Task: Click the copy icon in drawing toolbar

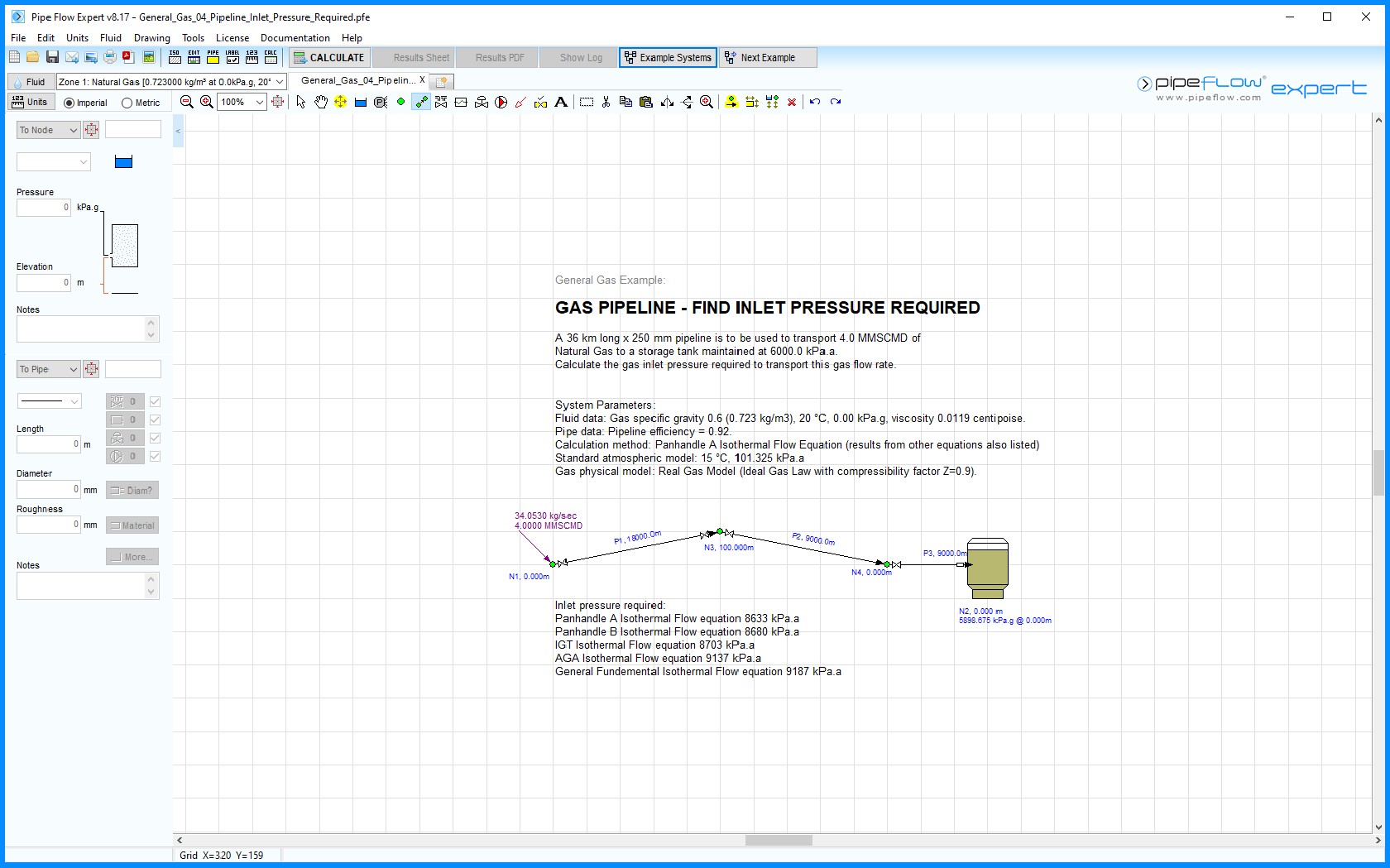Action: click(626, 102)
